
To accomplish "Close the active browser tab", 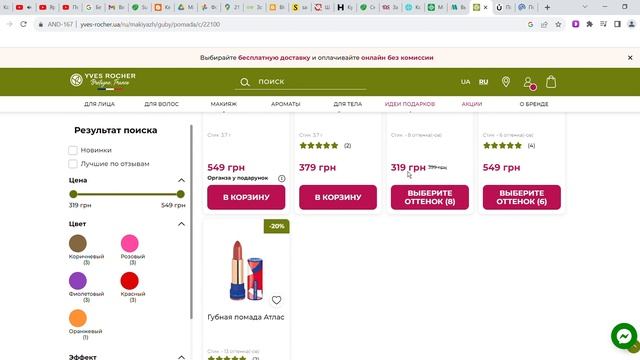I will coord(485,7).
